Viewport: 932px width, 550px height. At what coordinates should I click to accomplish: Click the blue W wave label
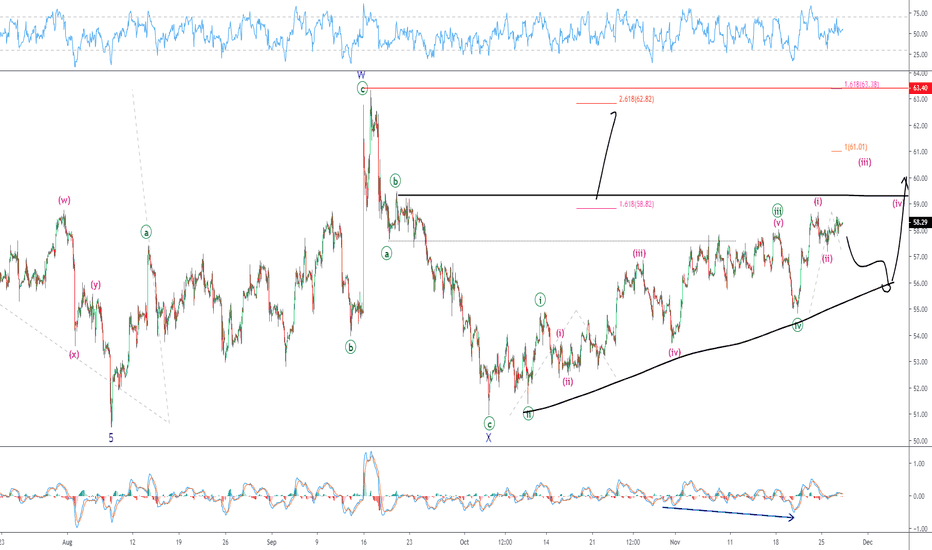tap(361, 75)
